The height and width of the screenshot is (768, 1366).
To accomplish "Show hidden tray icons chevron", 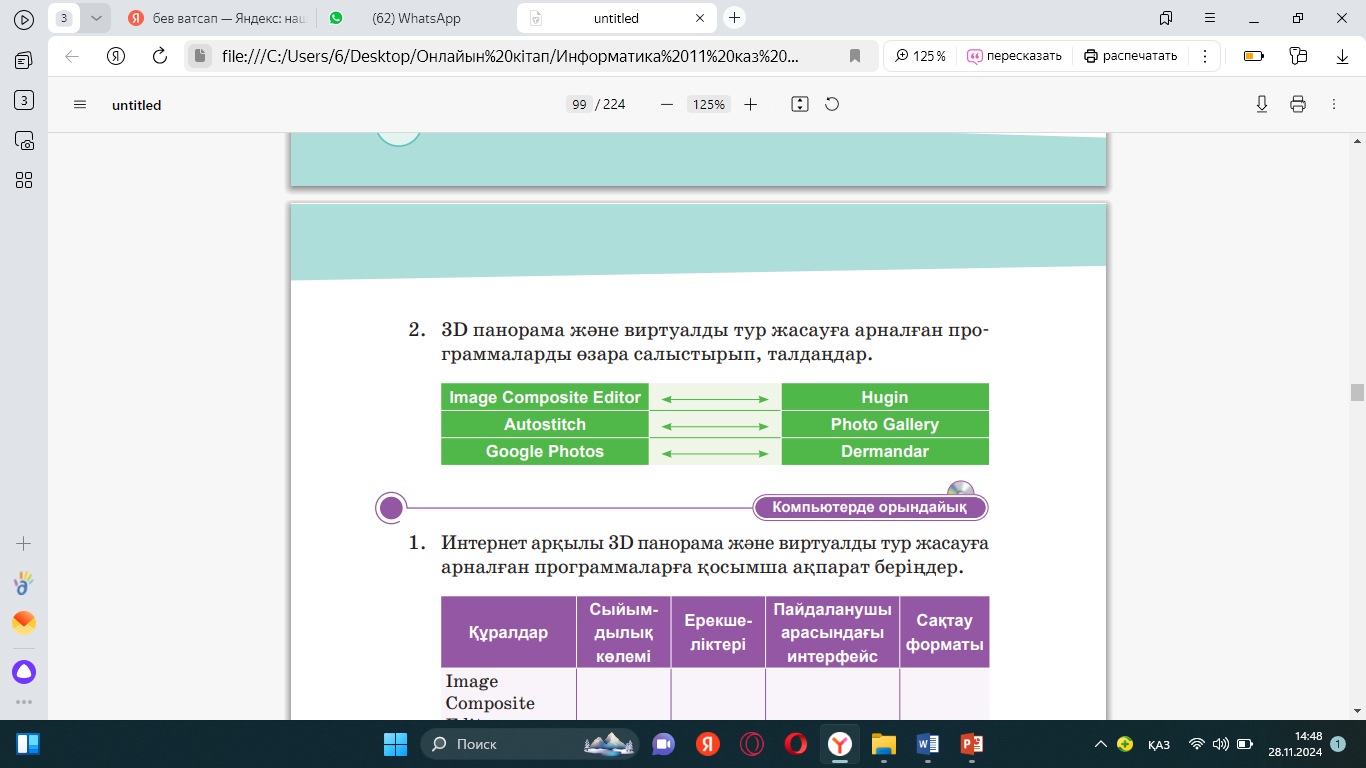I will click(x=1101, y=744).
